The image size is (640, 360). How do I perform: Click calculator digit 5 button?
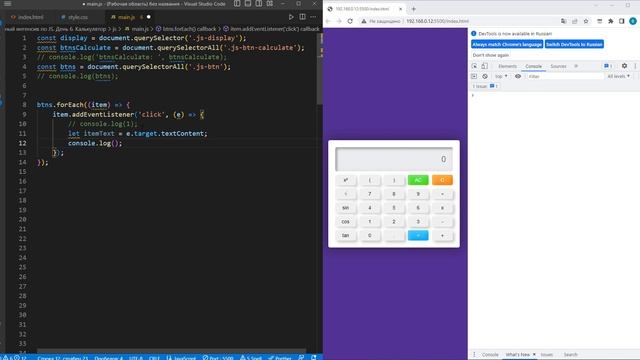[394, 208]
